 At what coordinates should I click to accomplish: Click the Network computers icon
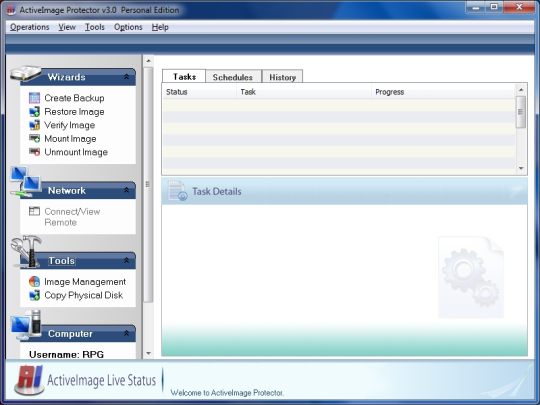26,182
